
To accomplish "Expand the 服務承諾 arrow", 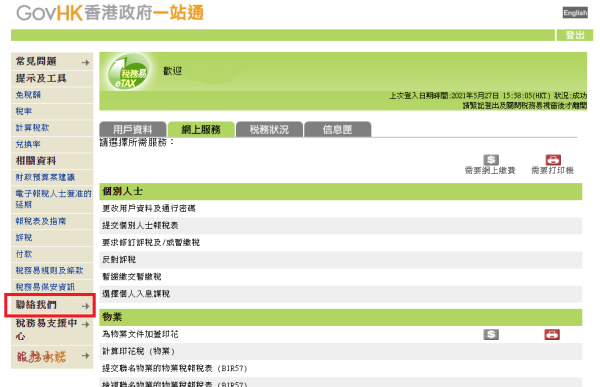I will (85, 356).
